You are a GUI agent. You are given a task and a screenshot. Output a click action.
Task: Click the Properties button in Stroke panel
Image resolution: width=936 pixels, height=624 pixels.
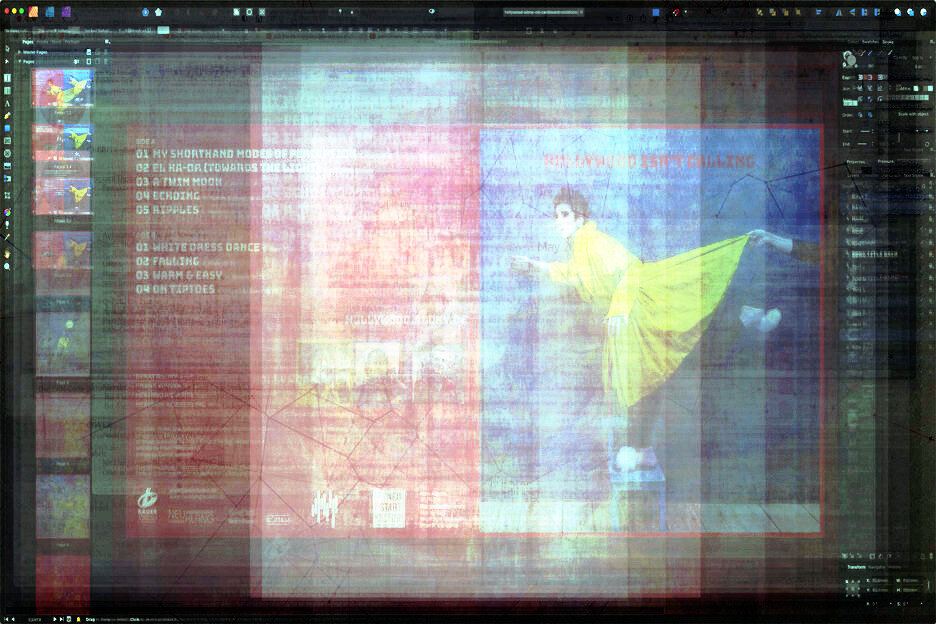[856, 162]
